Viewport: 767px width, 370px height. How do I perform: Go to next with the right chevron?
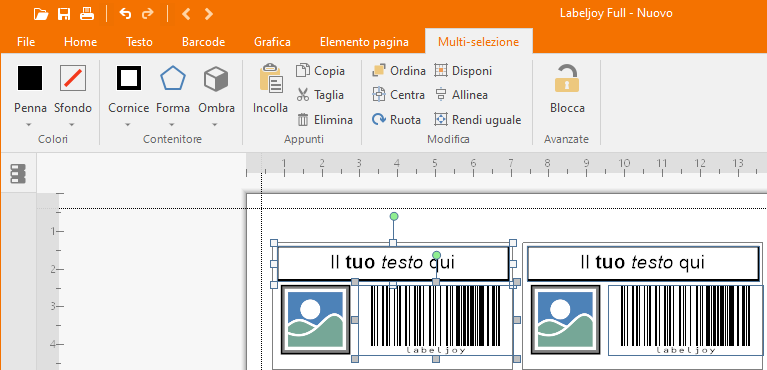pyautogui.click(x=208, y=14)
